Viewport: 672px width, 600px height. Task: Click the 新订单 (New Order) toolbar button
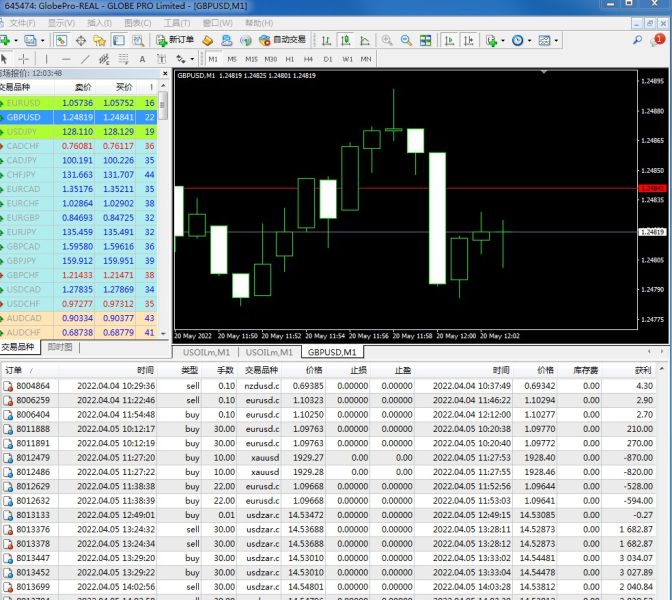point(175,40)
